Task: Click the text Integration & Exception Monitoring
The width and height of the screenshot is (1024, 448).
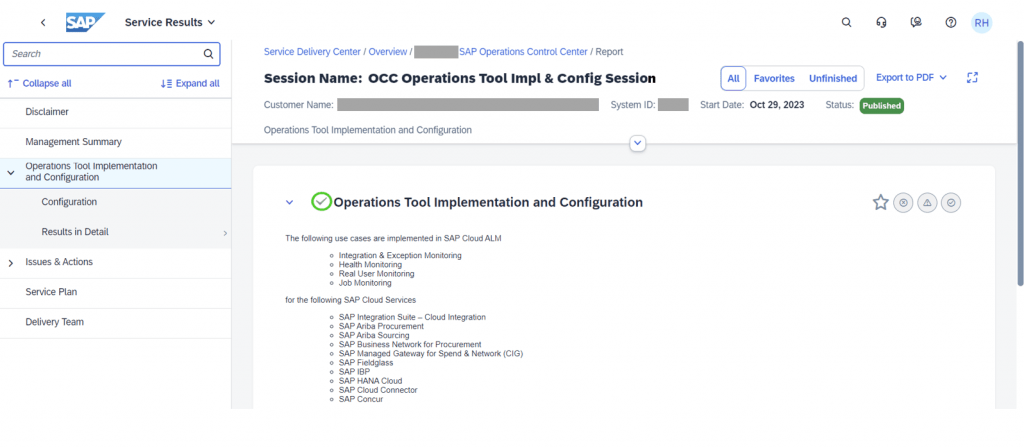Action: [400, 255]
